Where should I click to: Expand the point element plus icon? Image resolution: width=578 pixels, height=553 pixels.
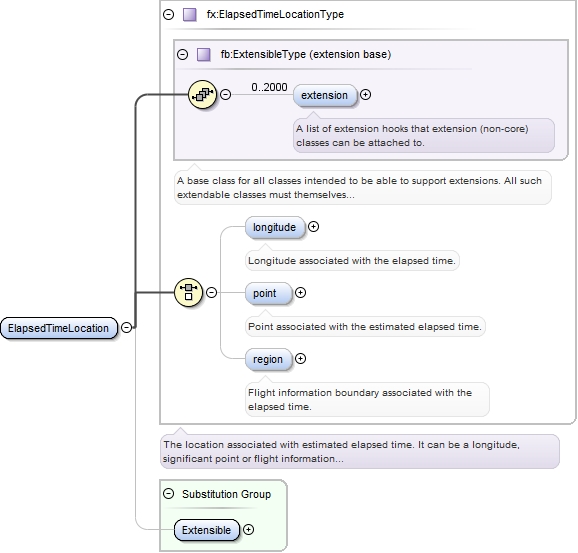(x=300, y=293)
